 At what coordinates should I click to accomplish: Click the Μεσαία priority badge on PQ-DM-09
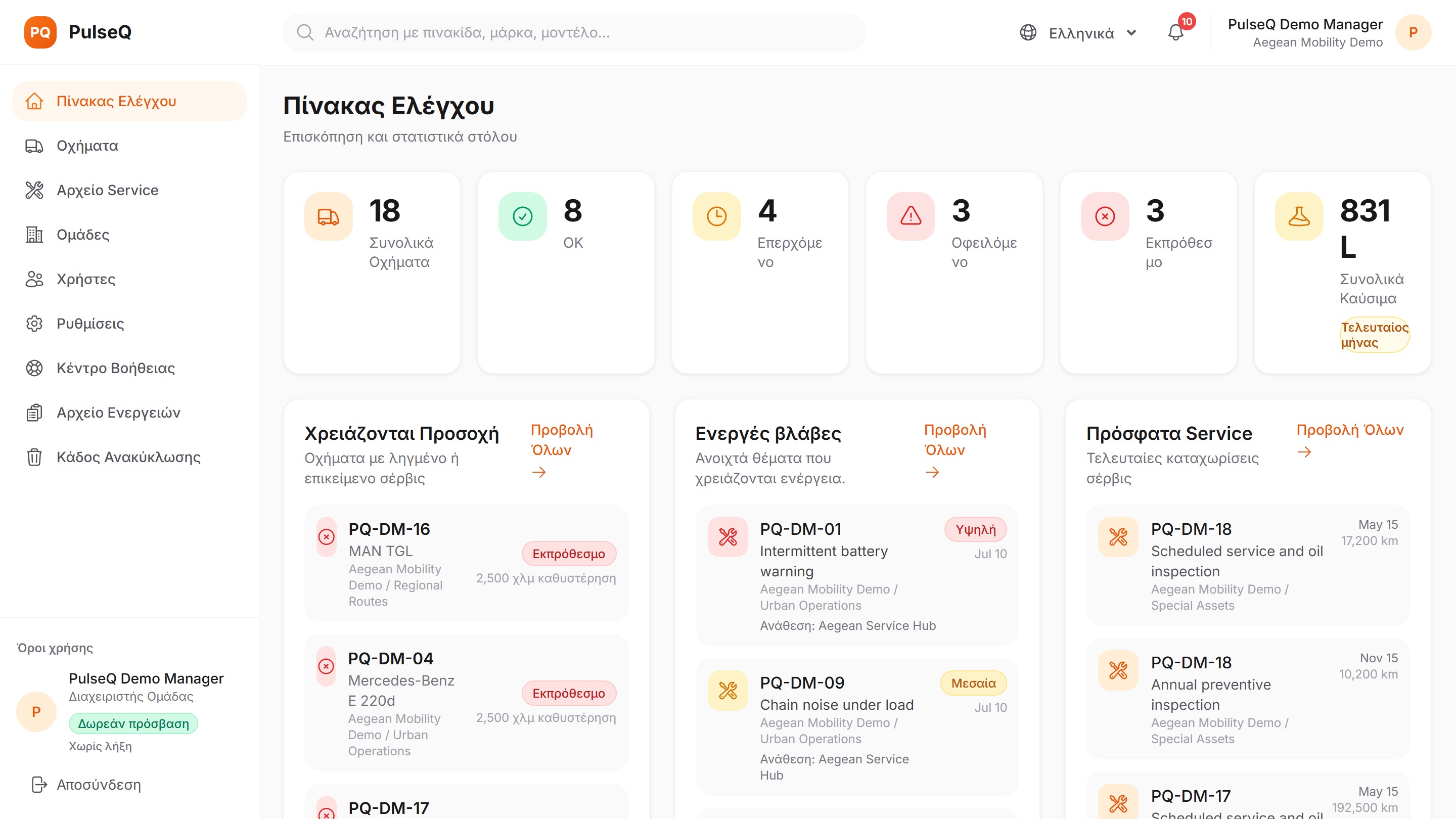tap(973, 684)
